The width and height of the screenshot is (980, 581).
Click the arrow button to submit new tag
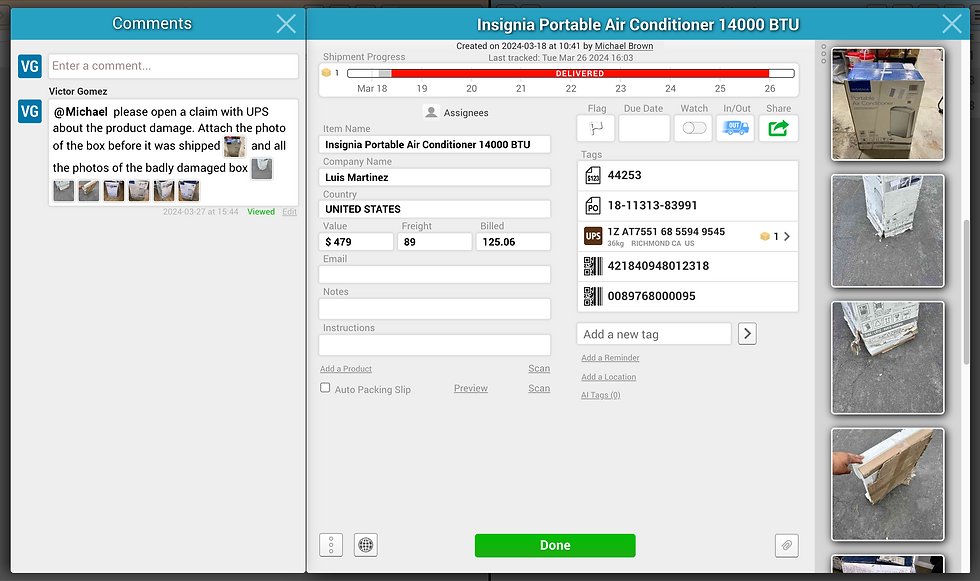(747, 334)
